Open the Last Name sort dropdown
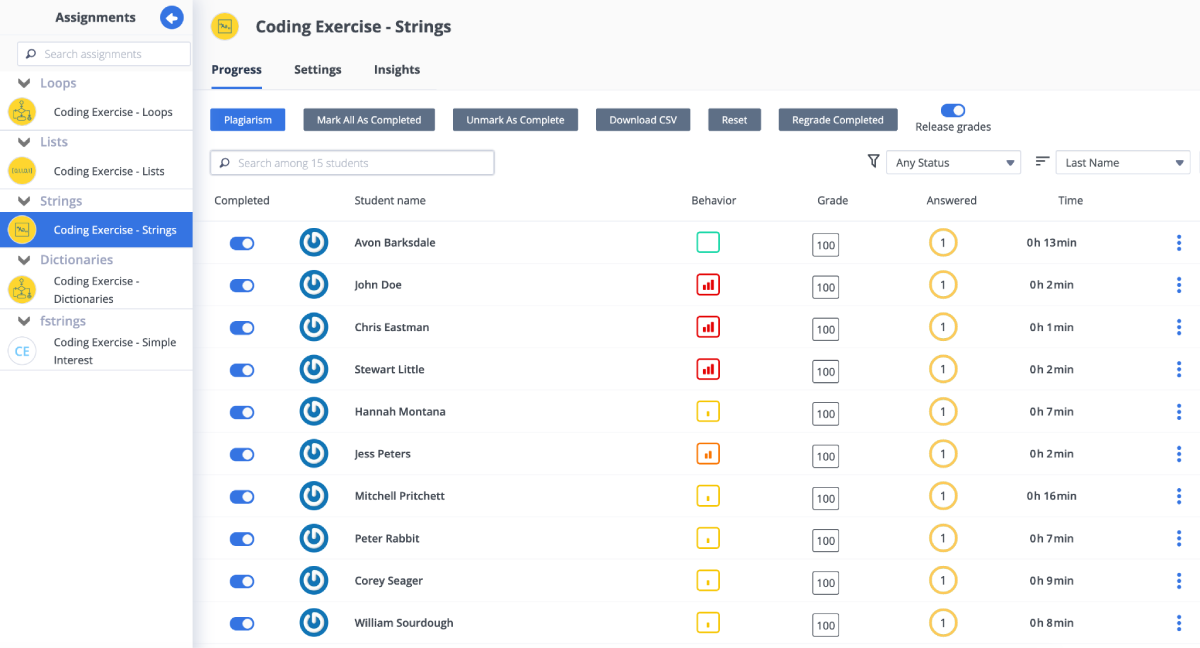Screen dimensions: 1200x648 [1123, 163]
